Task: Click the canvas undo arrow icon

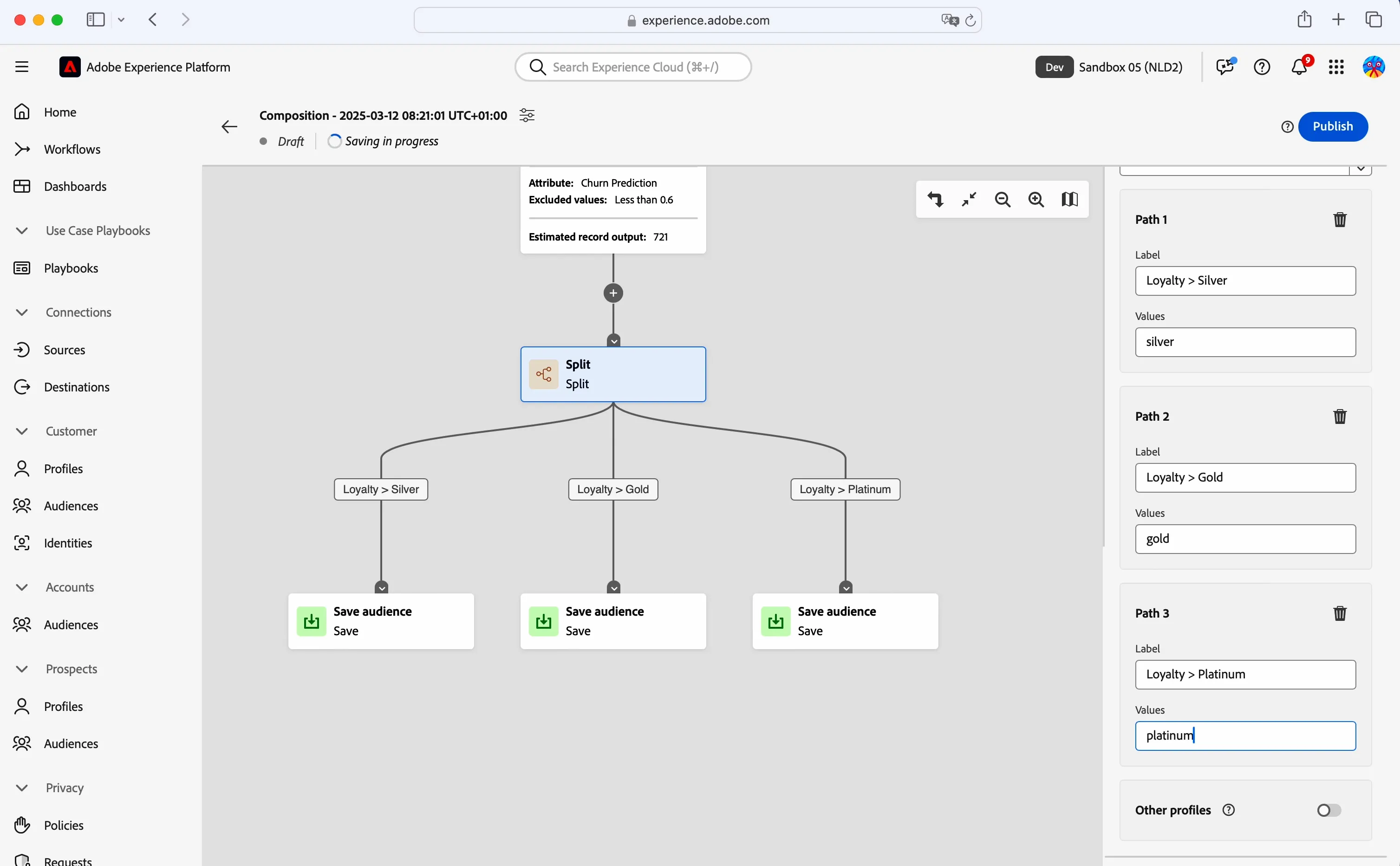Action: tap(936, 199)
